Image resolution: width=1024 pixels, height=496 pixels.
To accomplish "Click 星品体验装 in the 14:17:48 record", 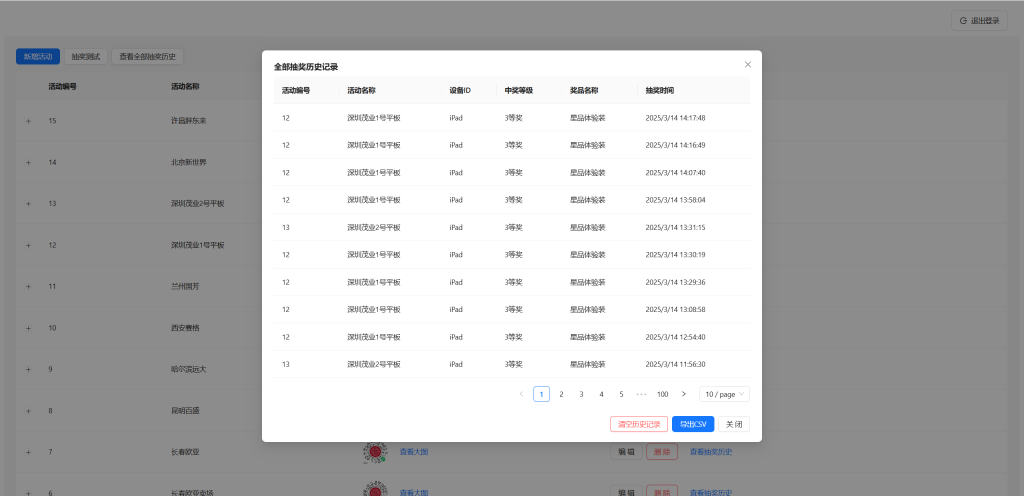I will (588, 118).
